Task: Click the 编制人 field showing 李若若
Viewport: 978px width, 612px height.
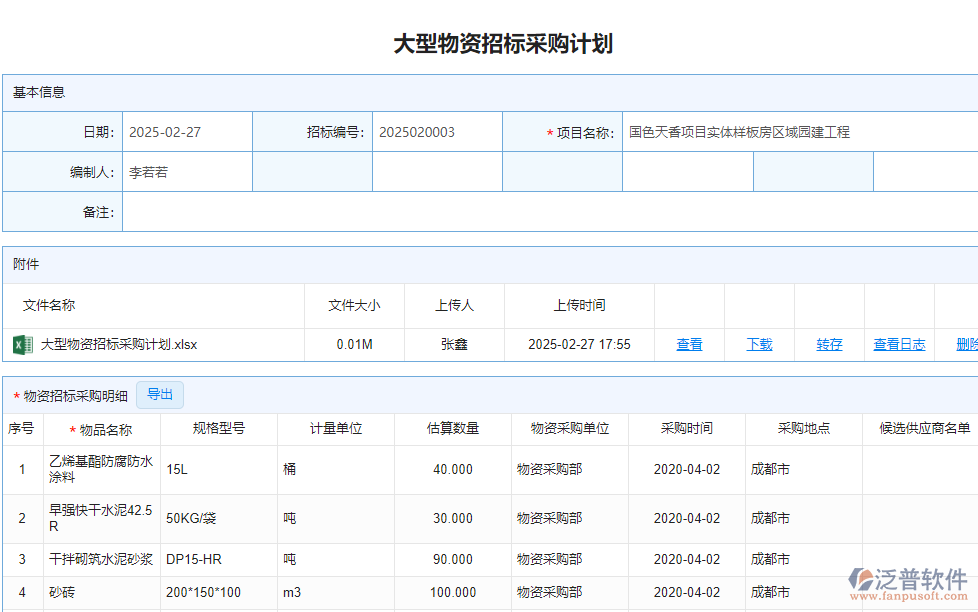Action: pos(186,171)
